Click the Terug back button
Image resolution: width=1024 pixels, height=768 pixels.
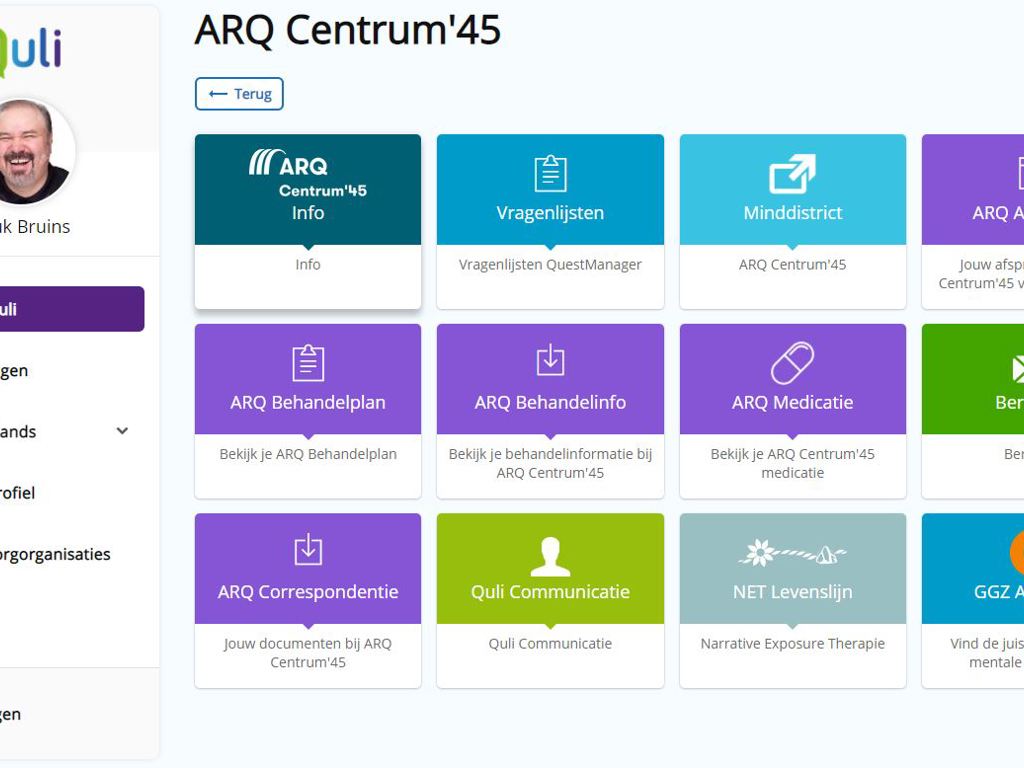point(239,94)
